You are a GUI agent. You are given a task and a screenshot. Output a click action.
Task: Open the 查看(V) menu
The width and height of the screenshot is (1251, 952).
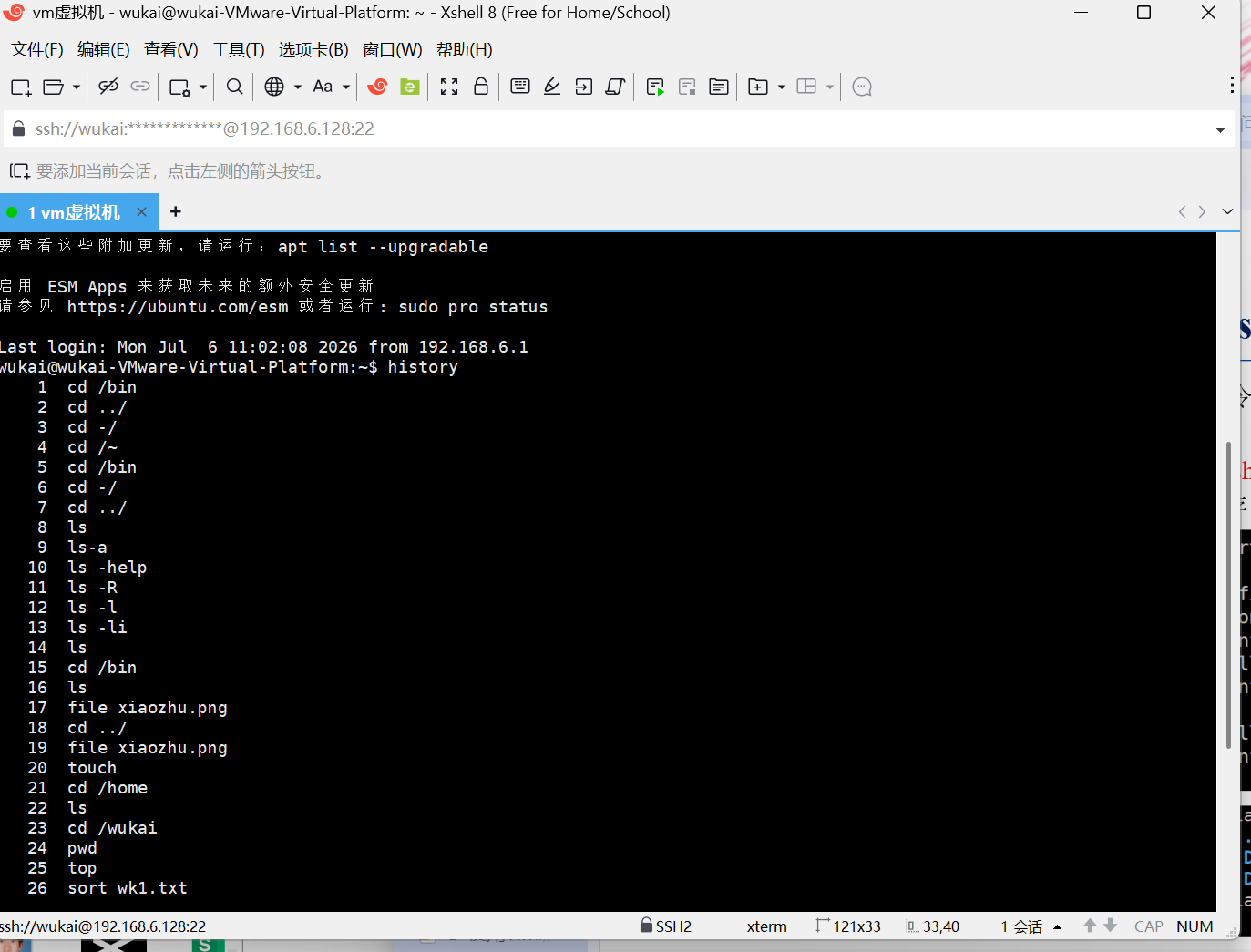coord(171,49)
